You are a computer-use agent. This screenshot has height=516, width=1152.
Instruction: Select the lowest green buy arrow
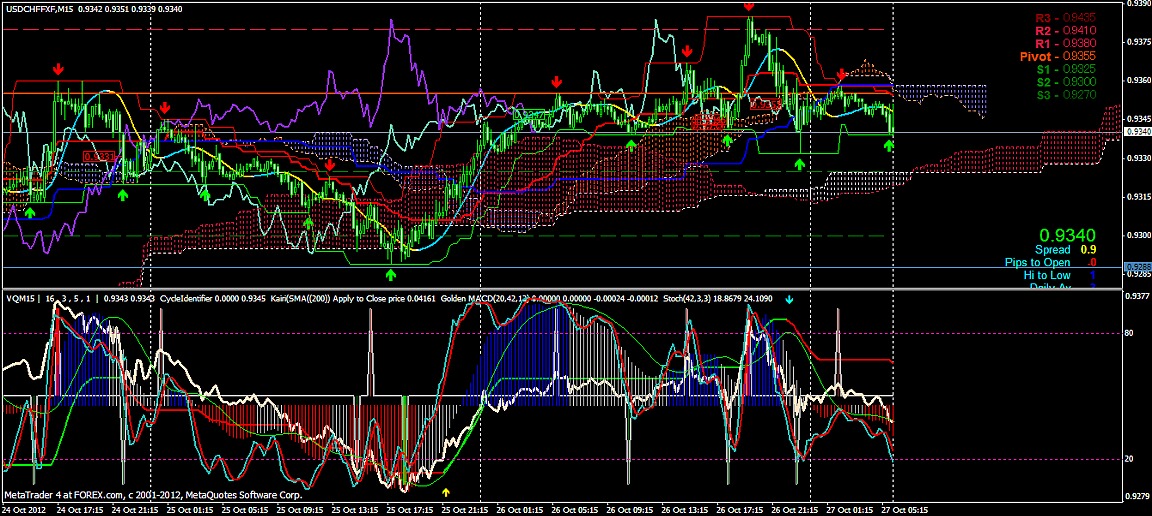(x=391, y=273)
